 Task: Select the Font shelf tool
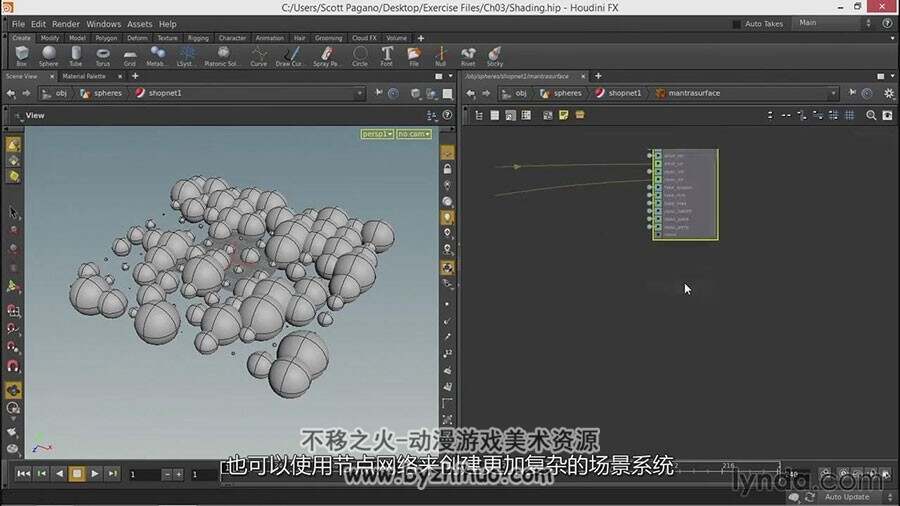click(387, 56)
